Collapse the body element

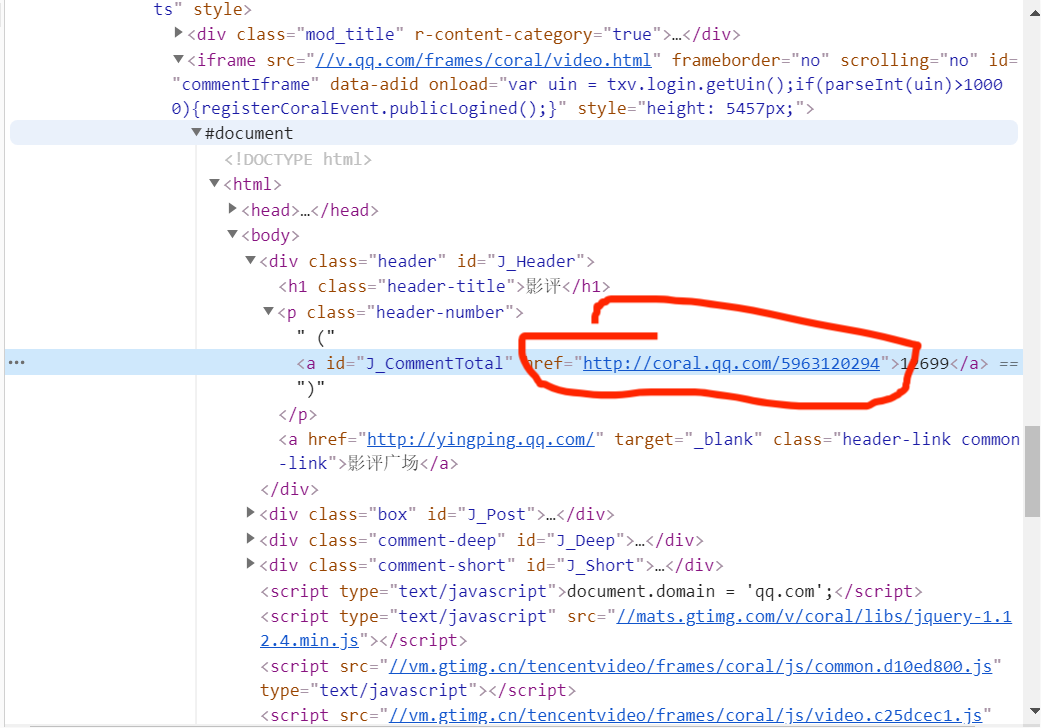tap(232, 234)
